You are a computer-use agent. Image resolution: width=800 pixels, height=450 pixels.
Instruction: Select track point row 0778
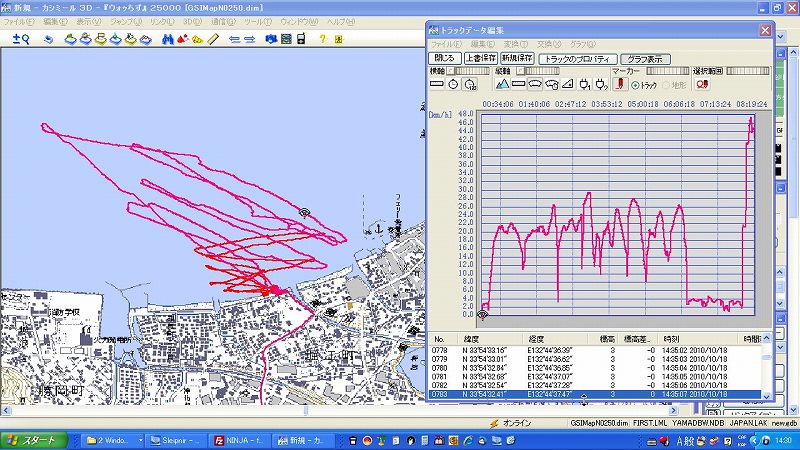[x=595, y=351]
